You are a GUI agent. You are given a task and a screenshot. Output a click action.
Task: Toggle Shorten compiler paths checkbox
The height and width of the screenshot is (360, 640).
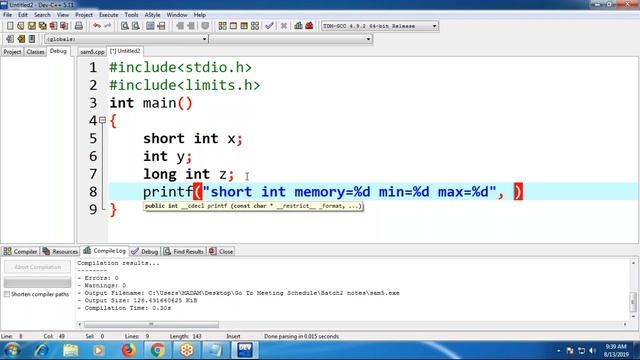(7, 294)
